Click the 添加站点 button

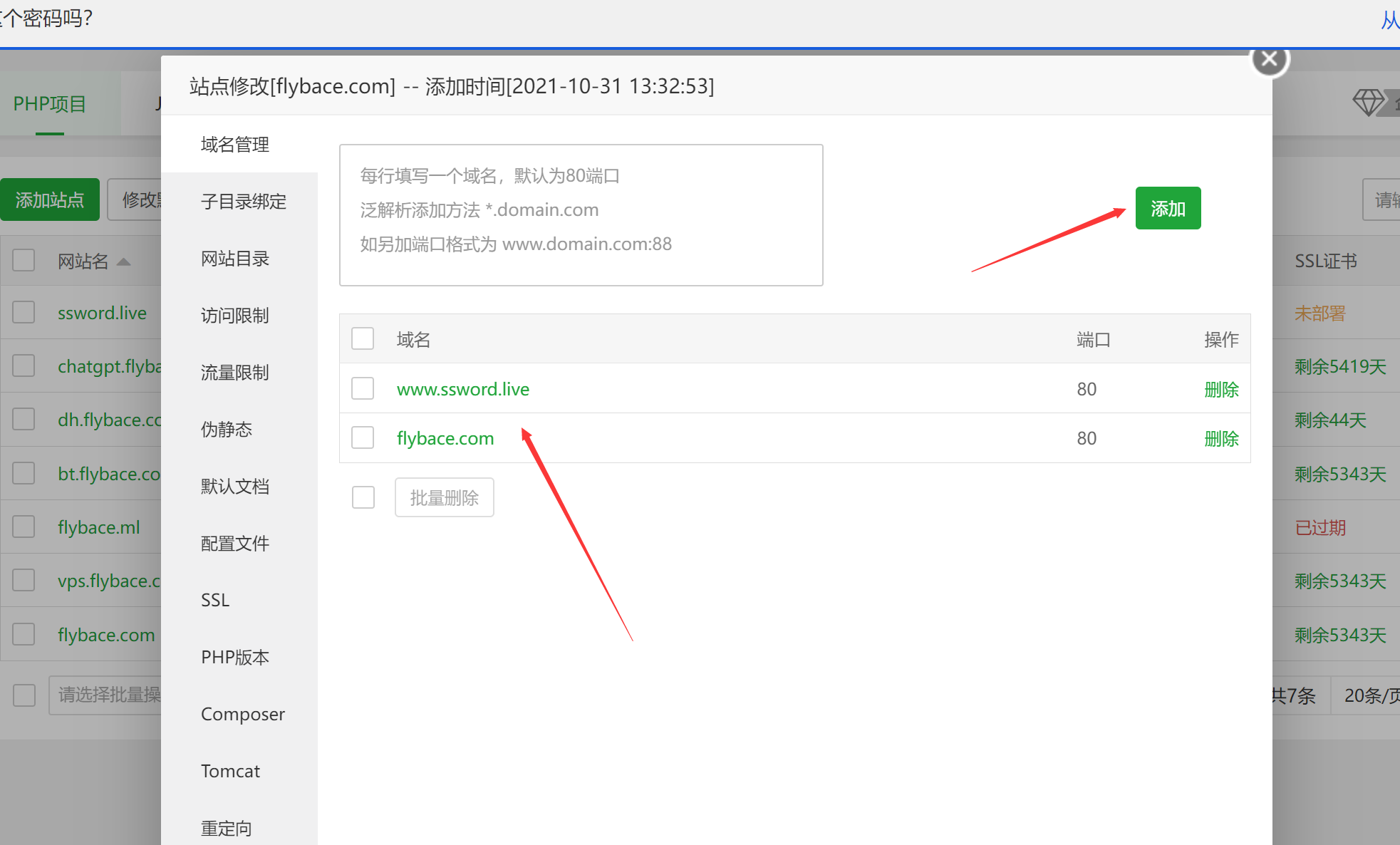click(x=50, y=199)
